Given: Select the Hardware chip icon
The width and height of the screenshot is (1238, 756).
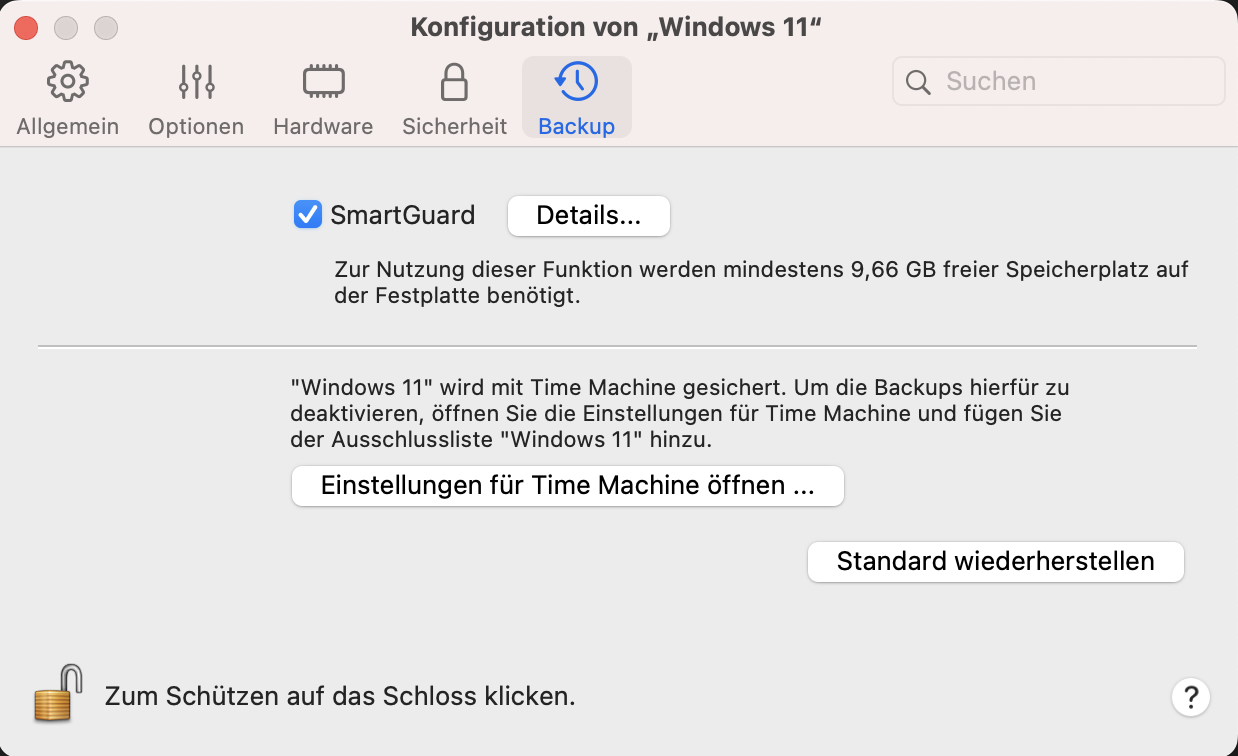Looking at the screenshot, I should 323,82.
